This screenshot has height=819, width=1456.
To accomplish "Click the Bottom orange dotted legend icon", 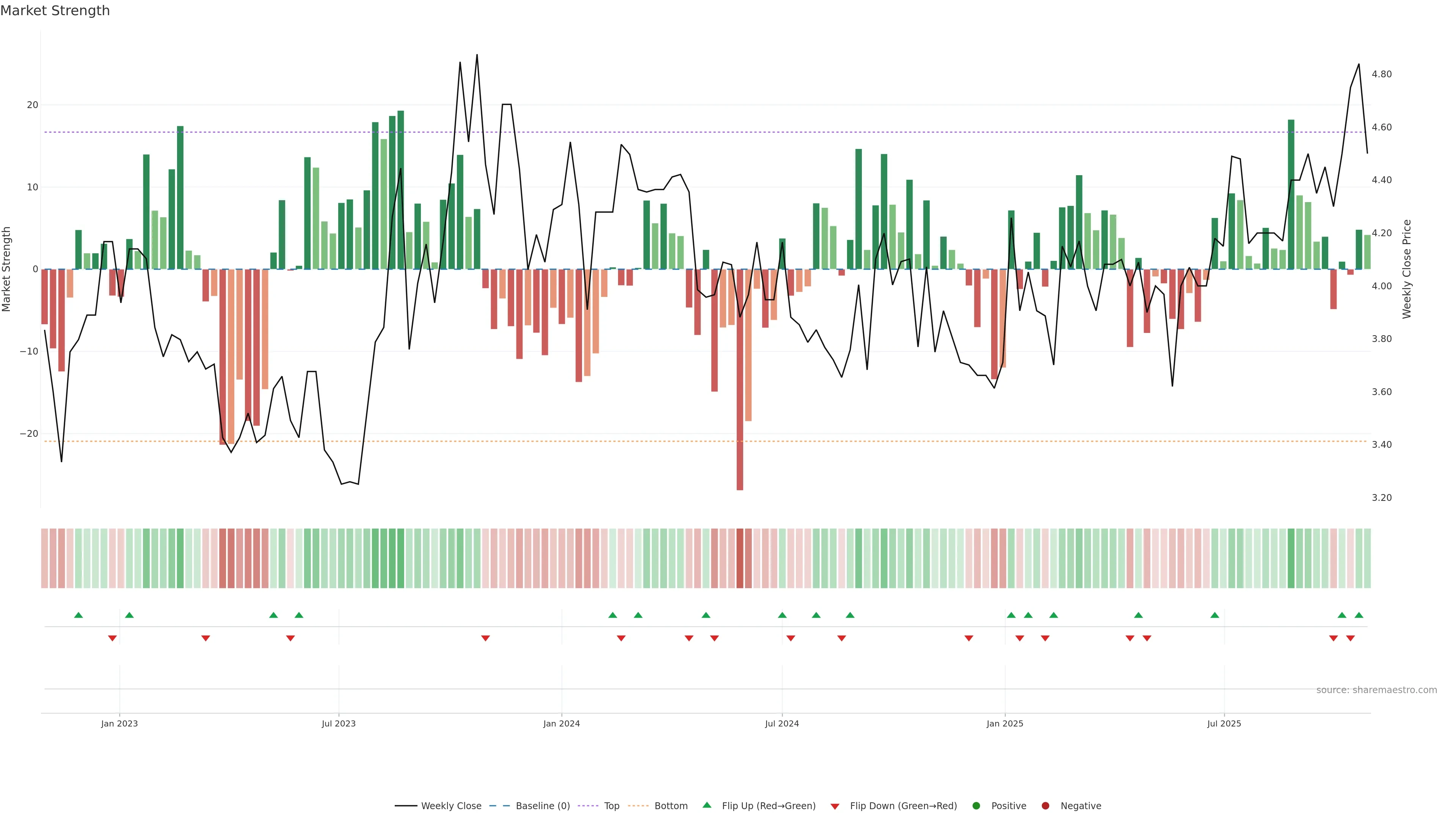I will [x=638, y=806].
